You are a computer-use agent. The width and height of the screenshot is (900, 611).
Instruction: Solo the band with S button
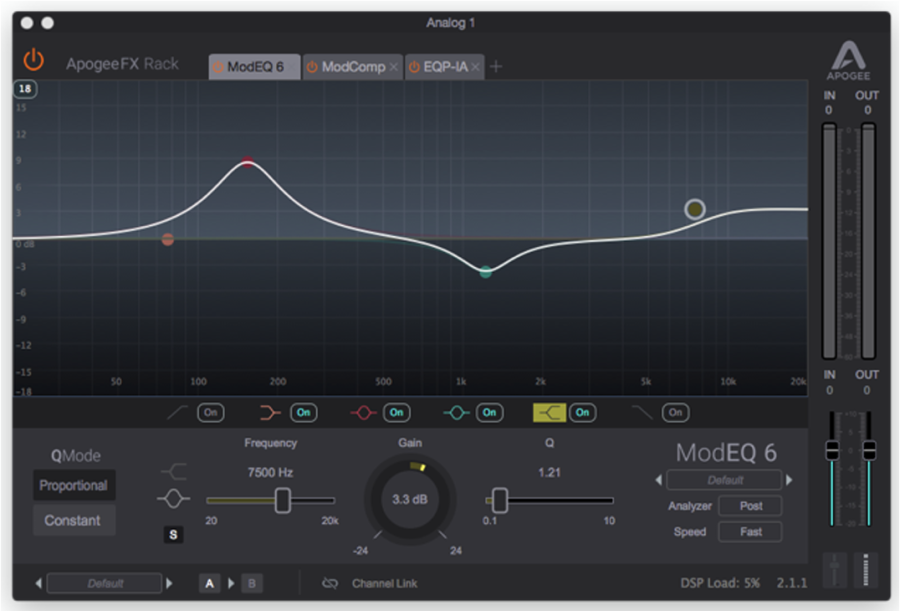point(173,535)
